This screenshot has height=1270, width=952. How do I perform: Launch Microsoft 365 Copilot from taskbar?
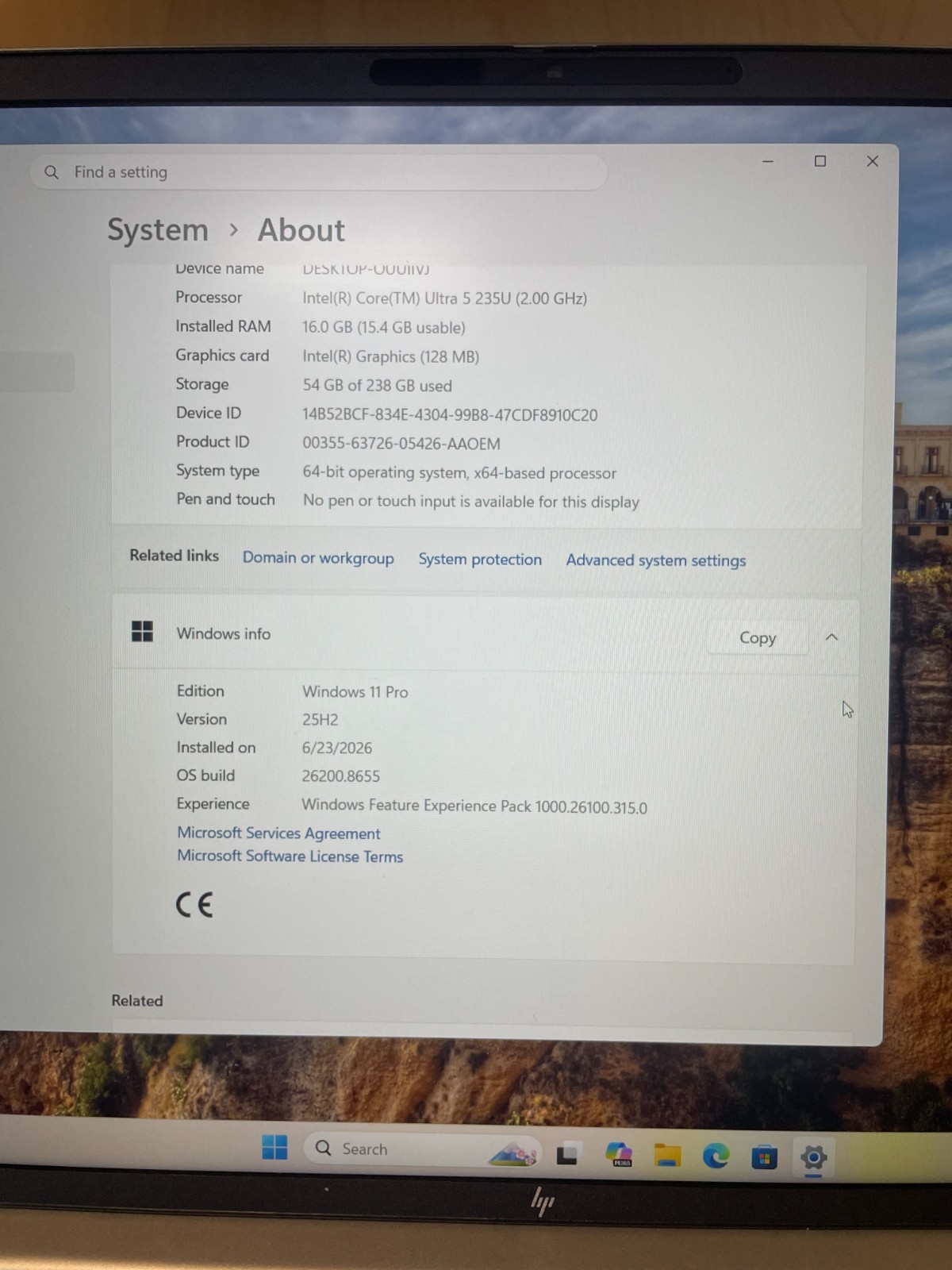[x=619, y=1155]
